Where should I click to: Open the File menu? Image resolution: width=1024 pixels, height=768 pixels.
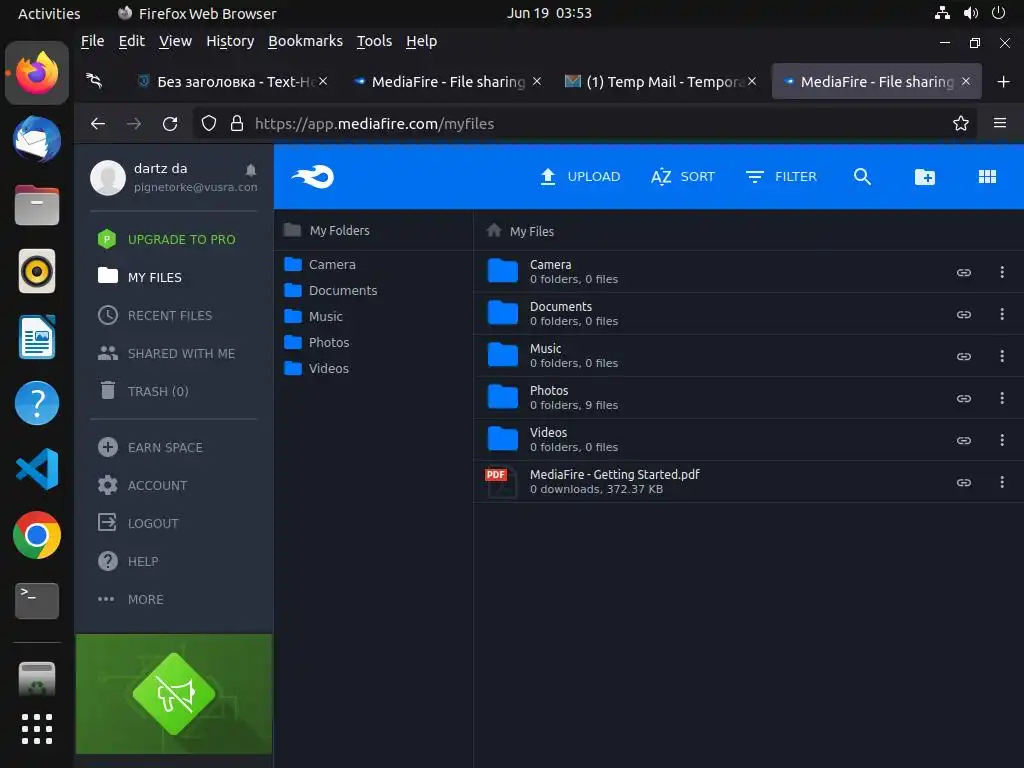point(92,41)
